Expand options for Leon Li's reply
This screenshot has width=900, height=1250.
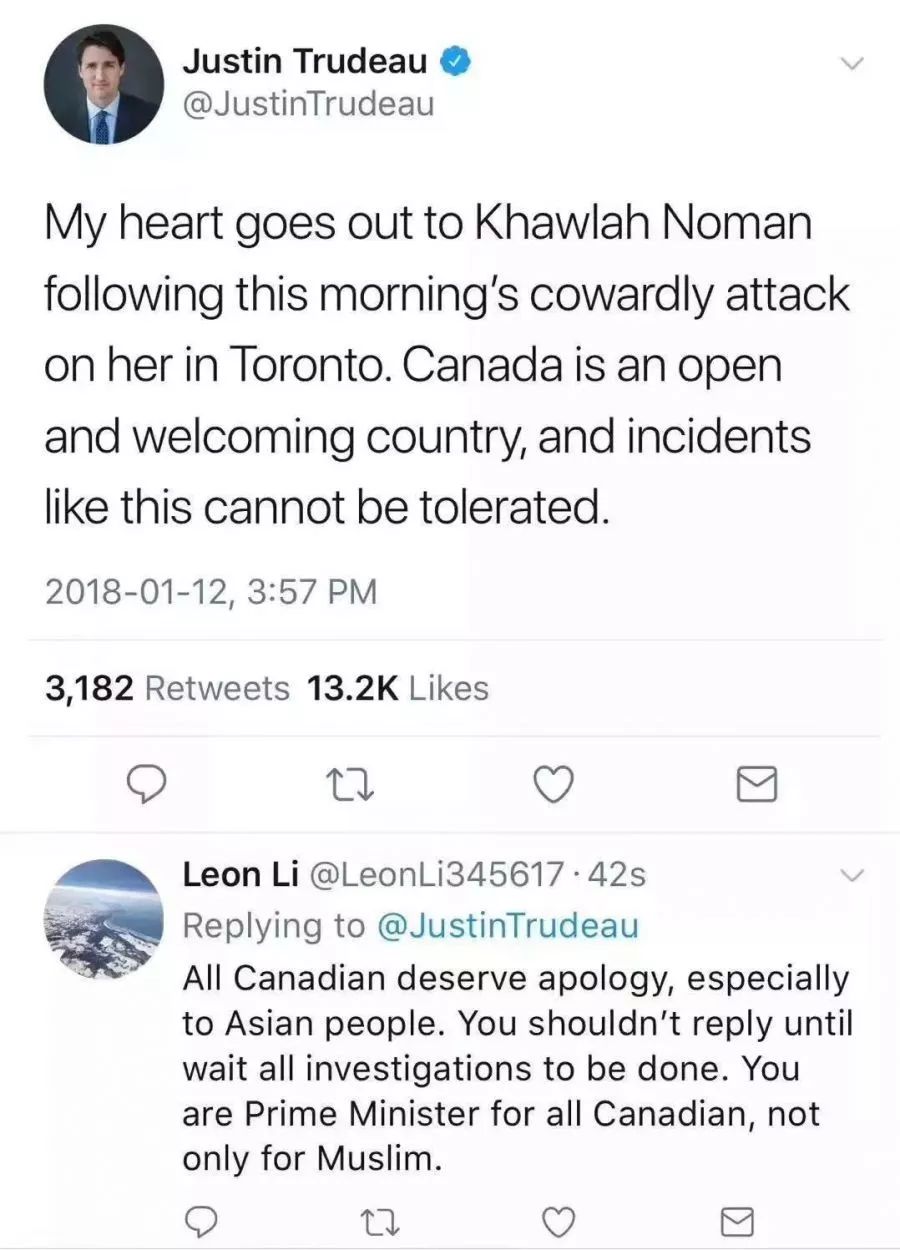click(851, 877)
